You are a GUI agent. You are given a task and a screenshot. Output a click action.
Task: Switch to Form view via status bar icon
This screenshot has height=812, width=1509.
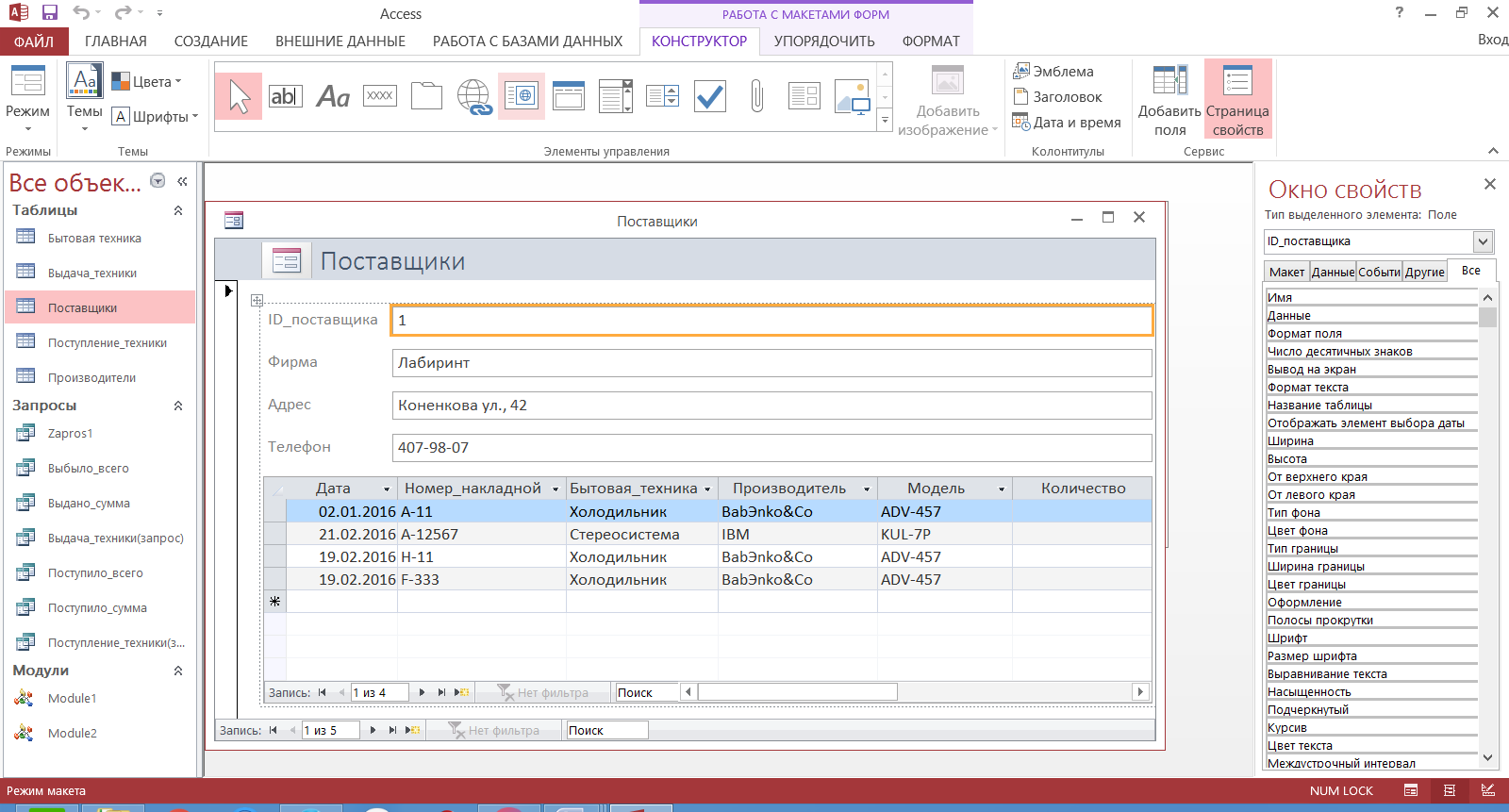coord(1411,790)
